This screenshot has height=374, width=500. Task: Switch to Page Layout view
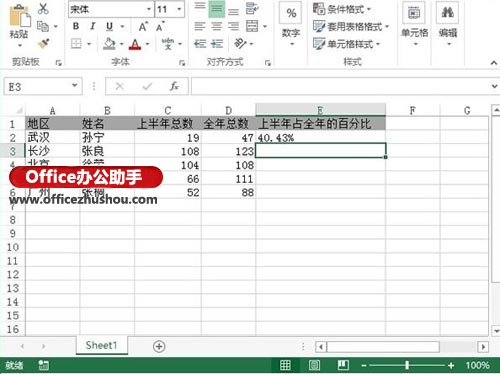pos(314,365)
